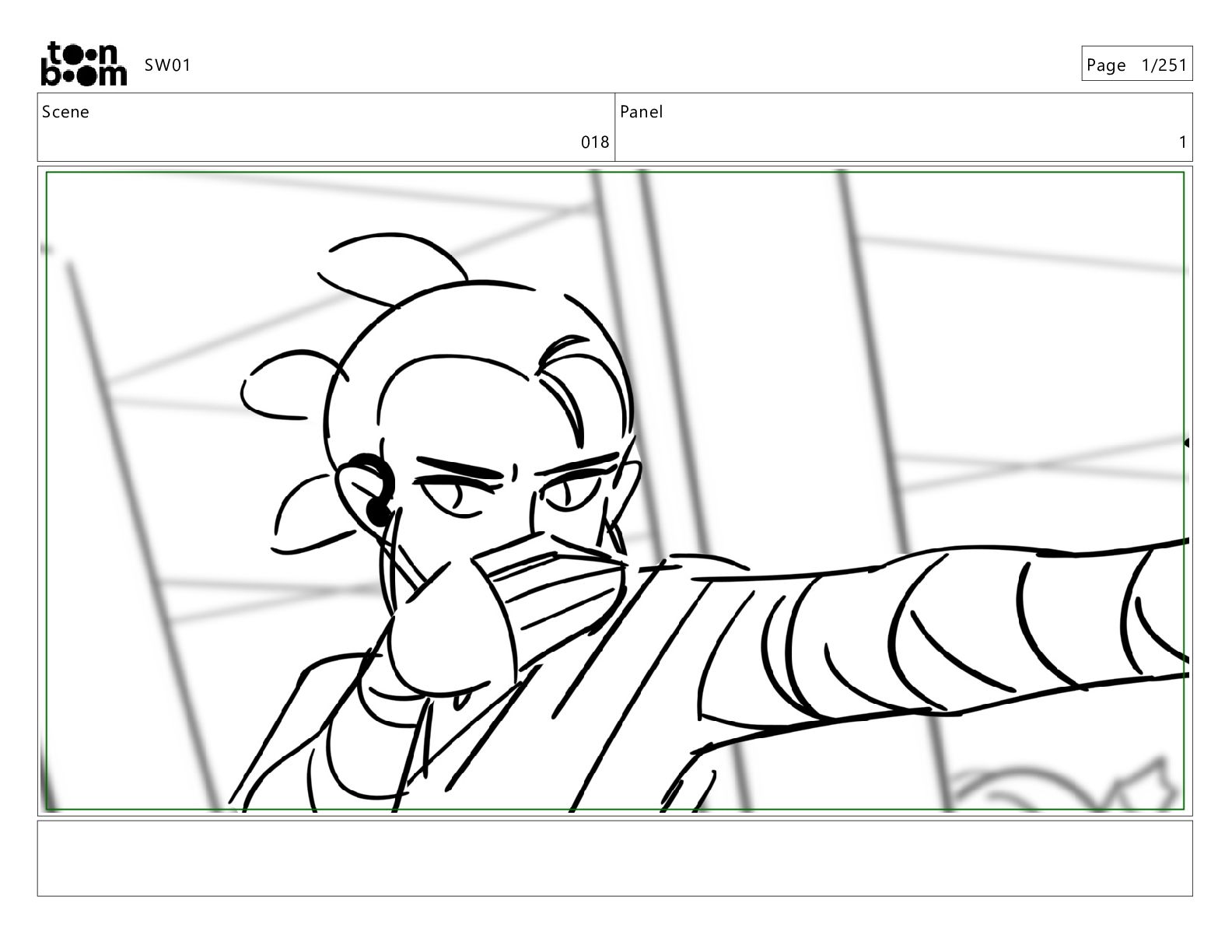Click the Toon Boom logo
This screenshot has height=952, width=1232.
point(83,64)
